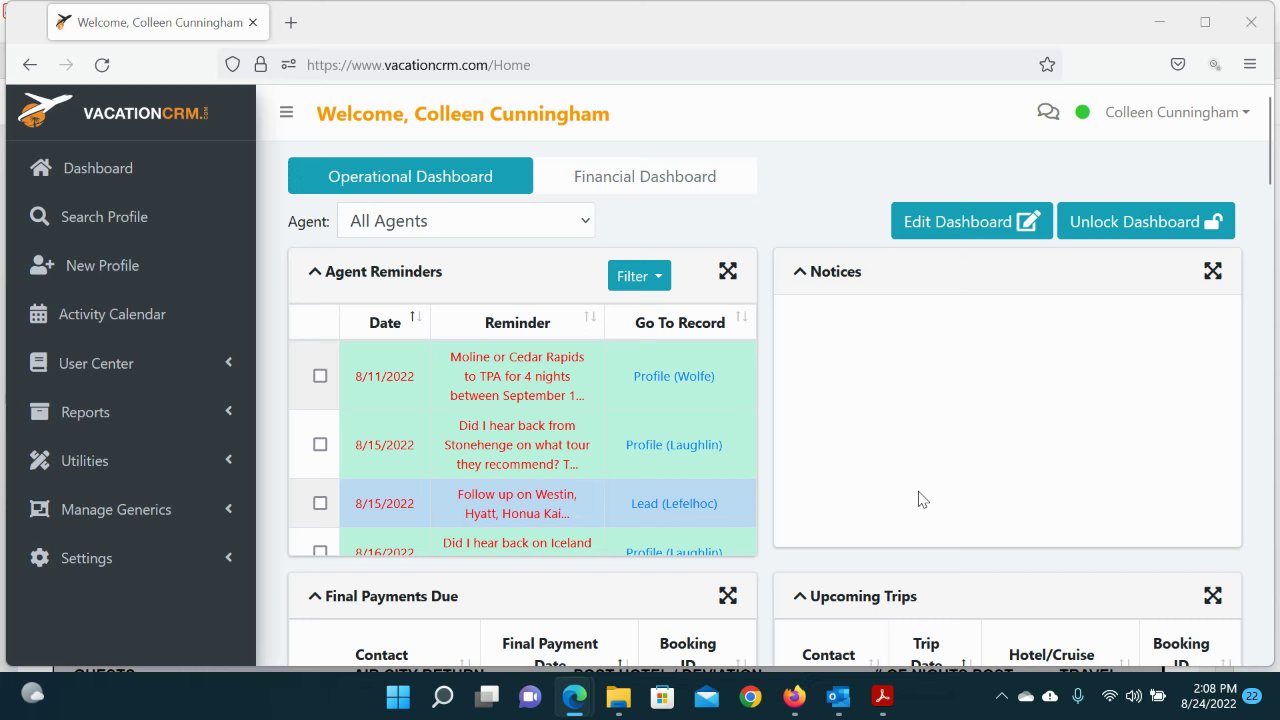The height and width of the screenshot is (720, 1280).
Task: Open the Lead (Lefelhoc) link
Action: point(674,503)
